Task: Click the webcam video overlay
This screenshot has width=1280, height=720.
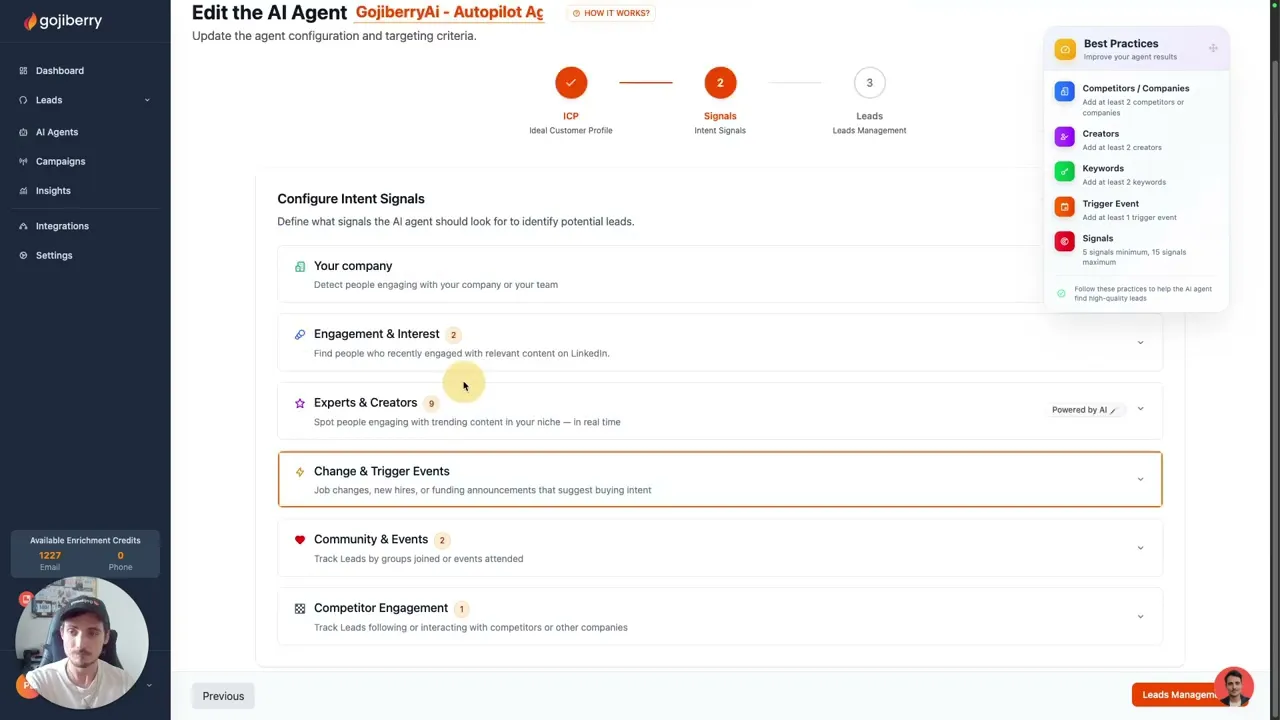Action: [x=82, y=642]
